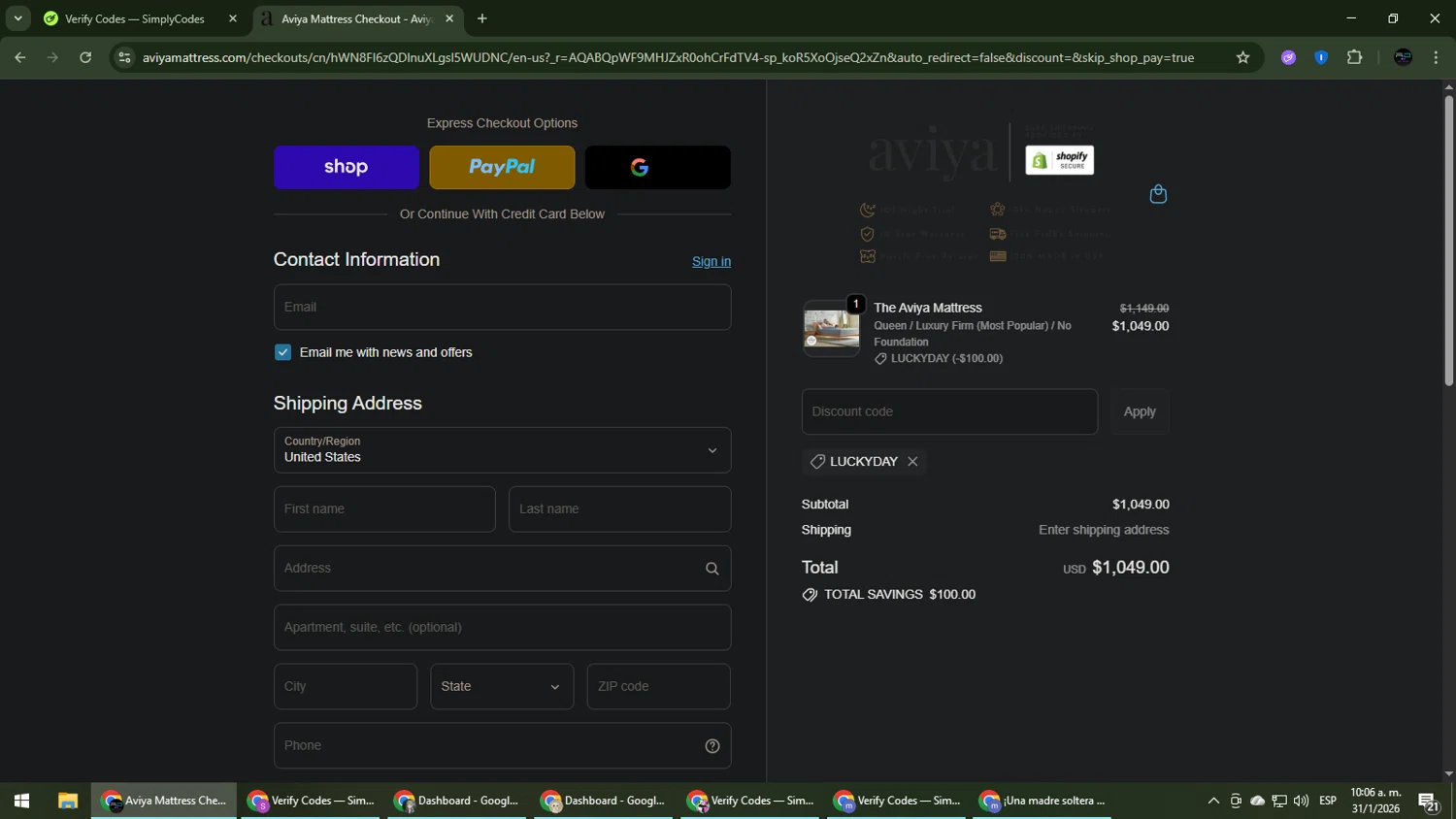The image size is (1456, 819).
Task: Open first Dashboard - Google taskbar window
Action: point(457,801)
